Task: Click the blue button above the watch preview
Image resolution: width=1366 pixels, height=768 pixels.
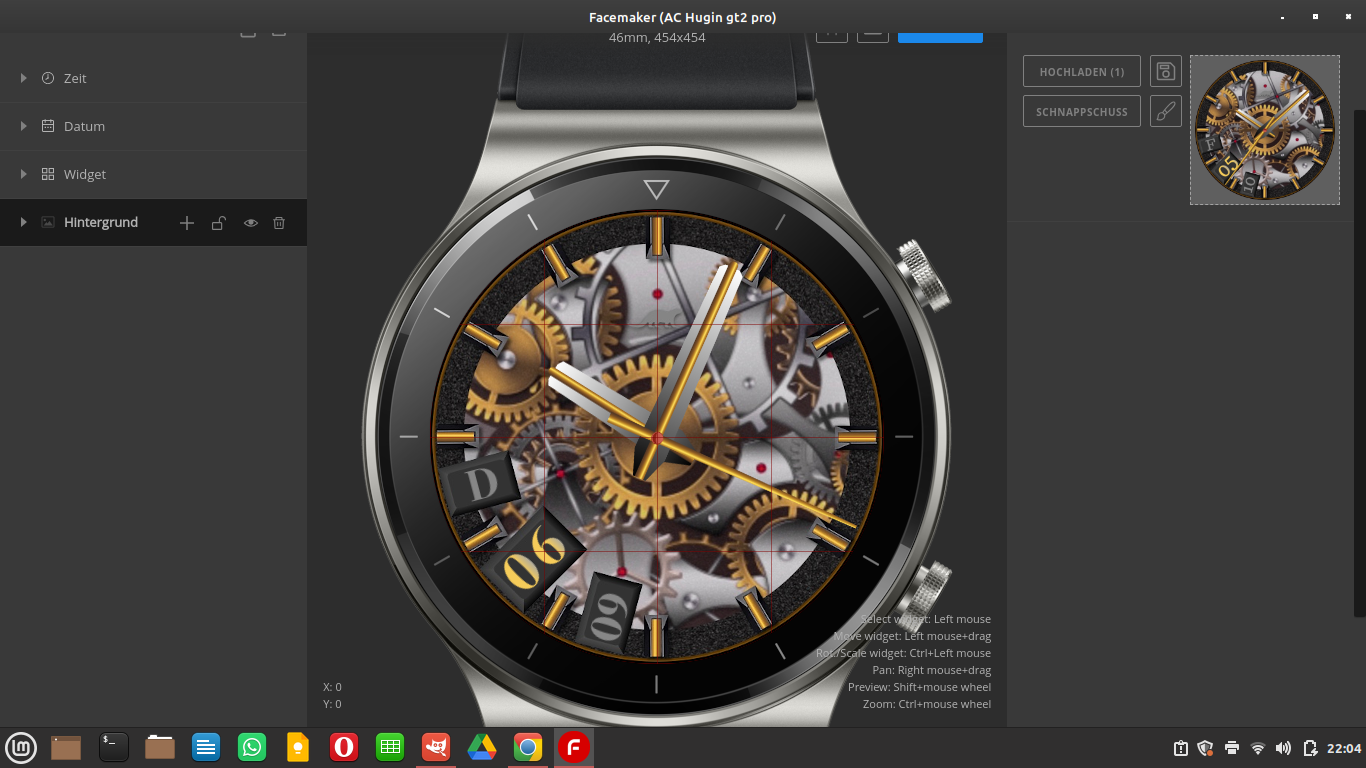Action: pos(940,37)
